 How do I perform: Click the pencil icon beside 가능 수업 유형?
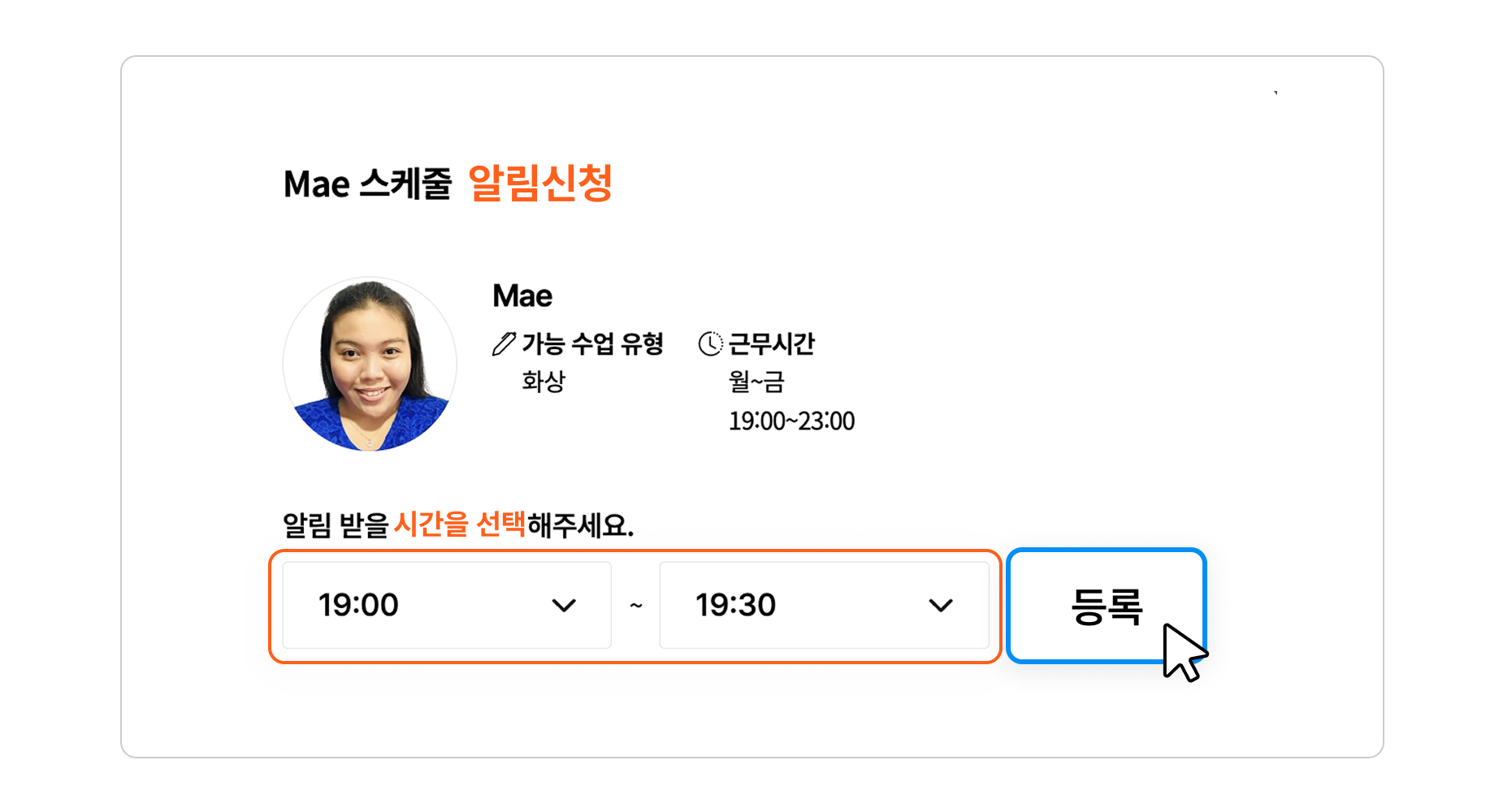tap(504, 344)
